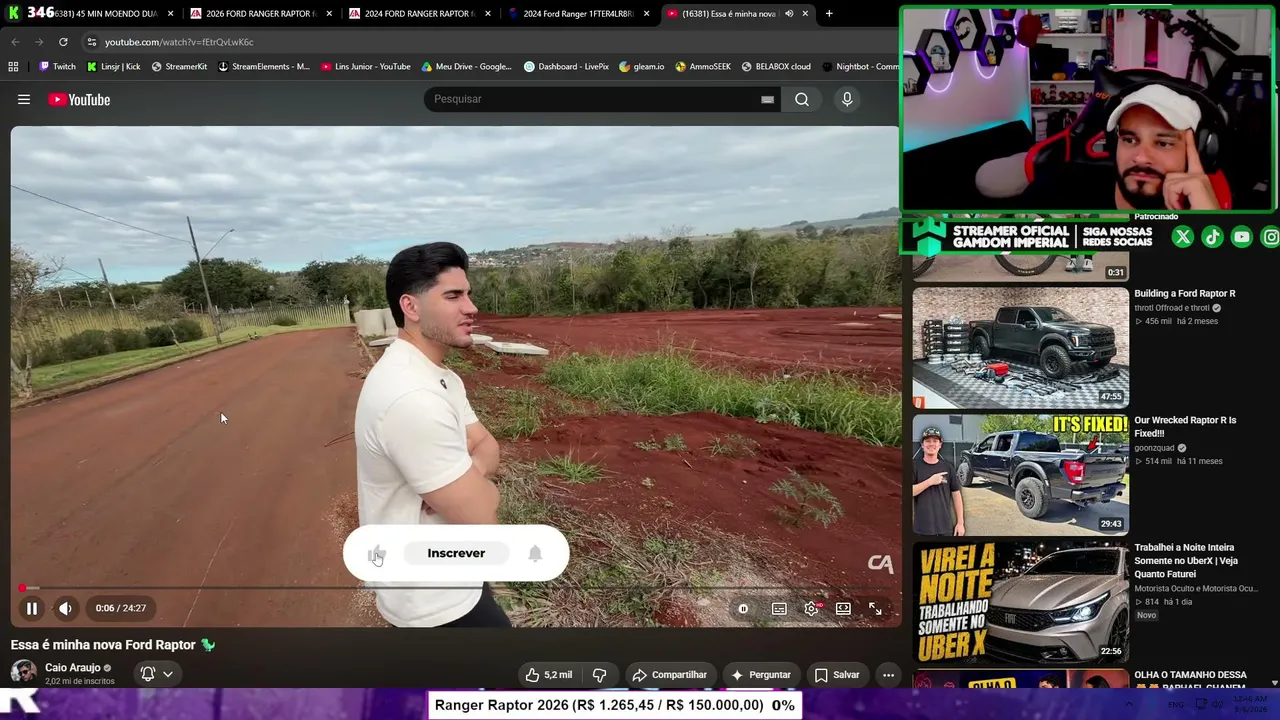Seek on the video progress bar

455,588
